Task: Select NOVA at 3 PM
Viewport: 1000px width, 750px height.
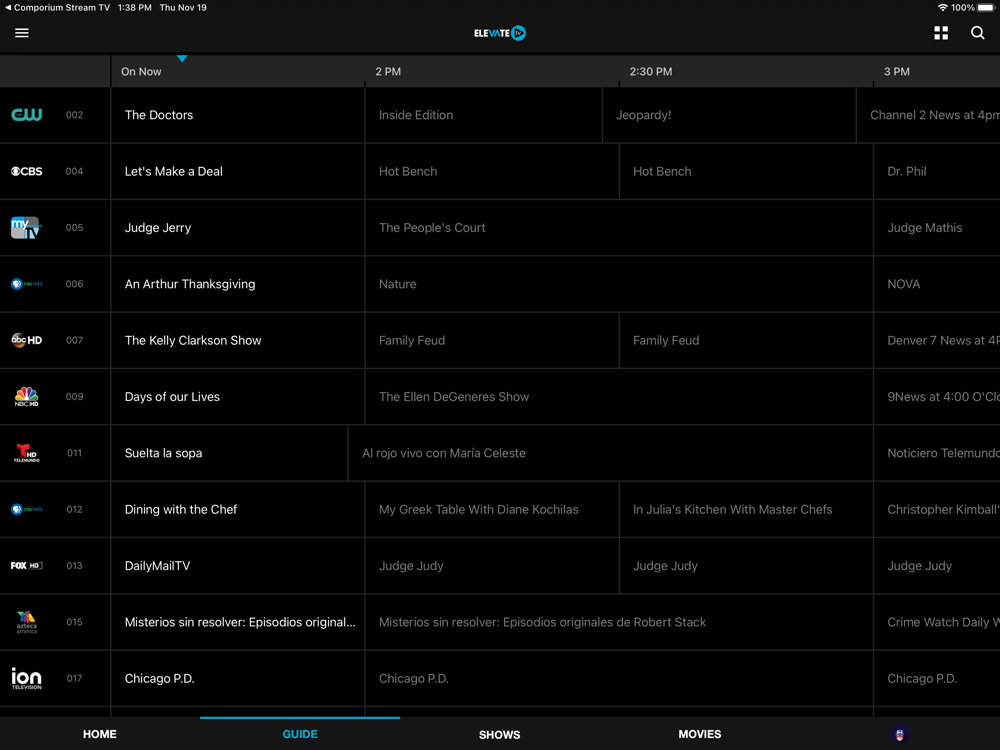Action: click(937, 284)
